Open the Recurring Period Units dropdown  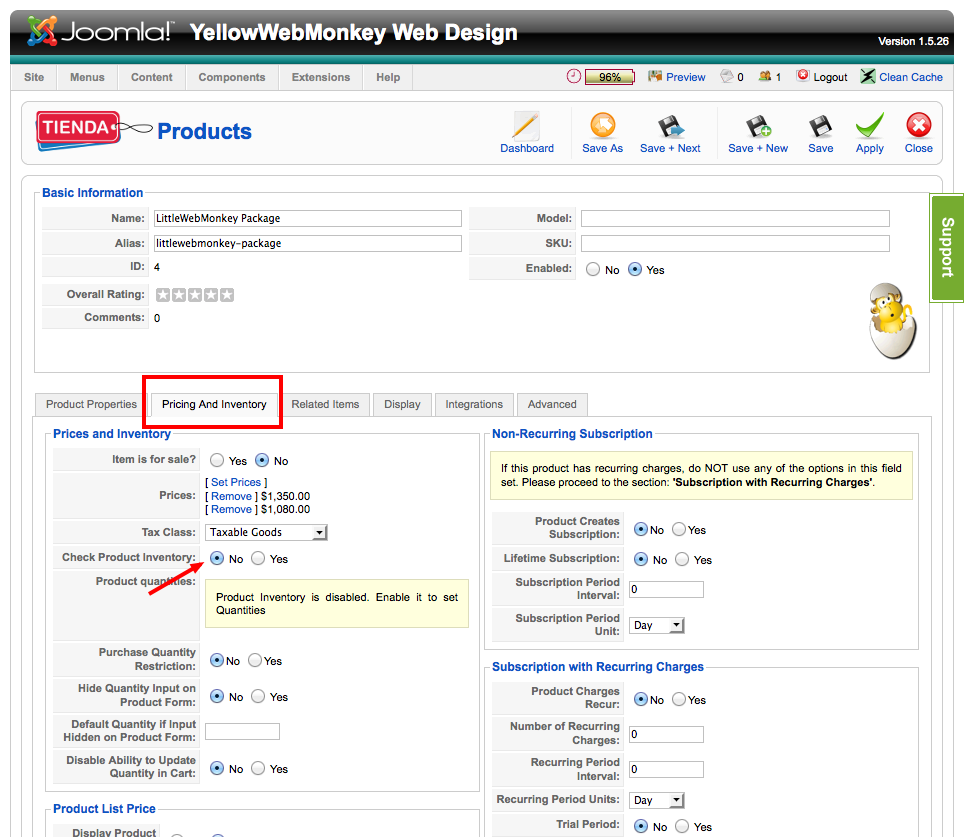(657, 800)
